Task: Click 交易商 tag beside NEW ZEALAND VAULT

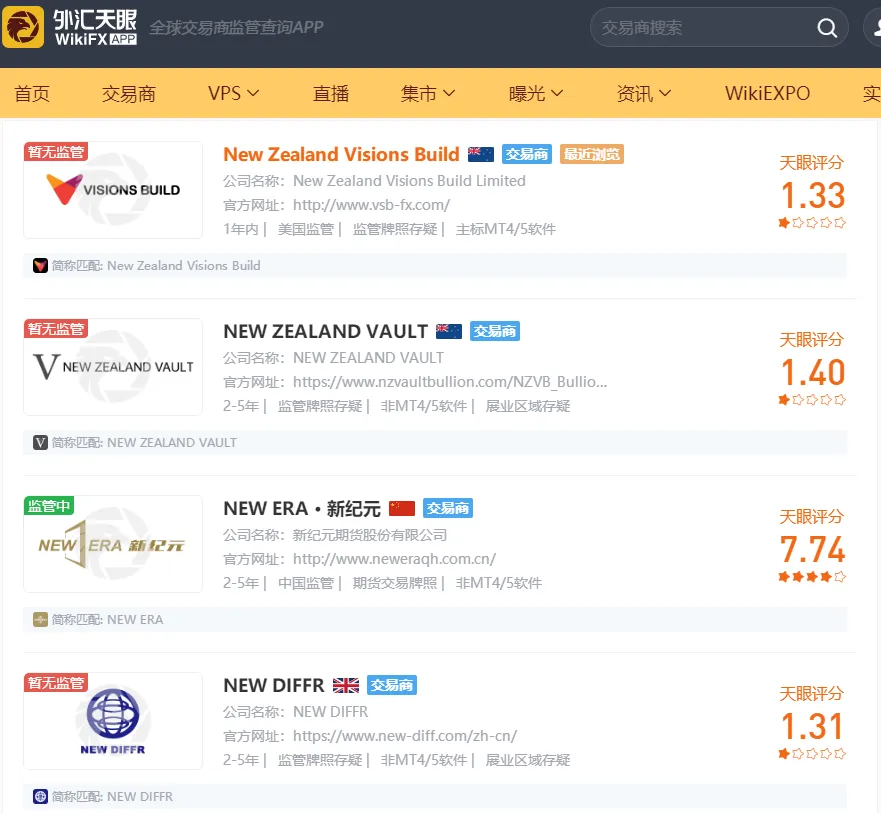Action: pyautogui.click(x=494, y=331)
